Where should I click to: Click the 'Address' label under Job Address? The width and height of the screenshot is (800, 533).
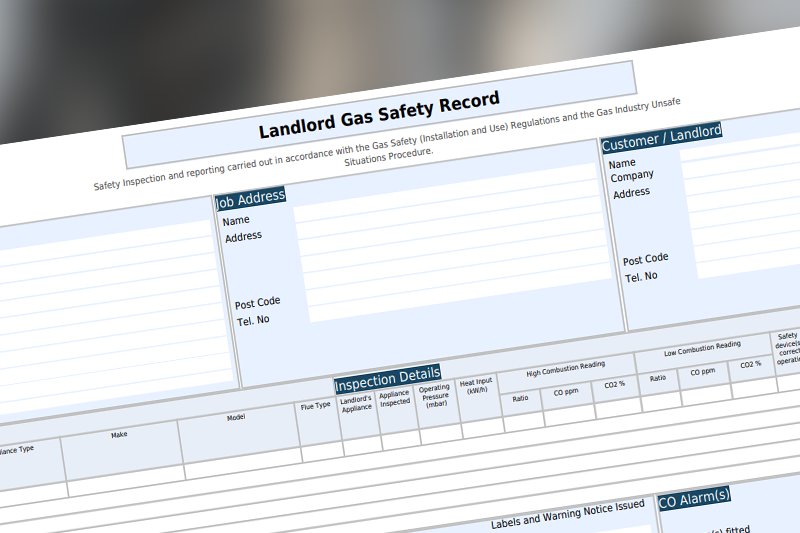coord(243,237)
